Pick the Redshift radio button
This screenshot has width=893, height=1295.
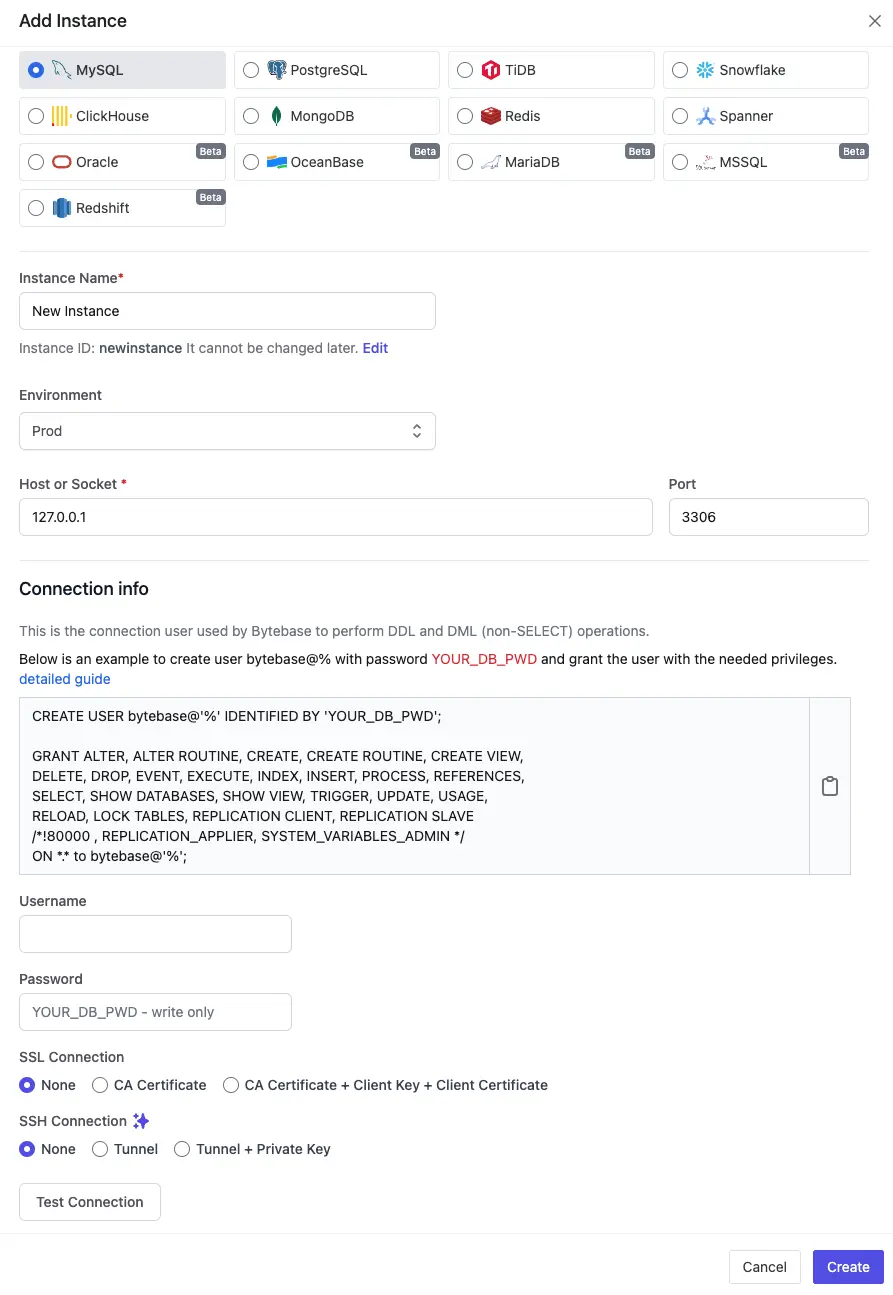pos(36,208)
